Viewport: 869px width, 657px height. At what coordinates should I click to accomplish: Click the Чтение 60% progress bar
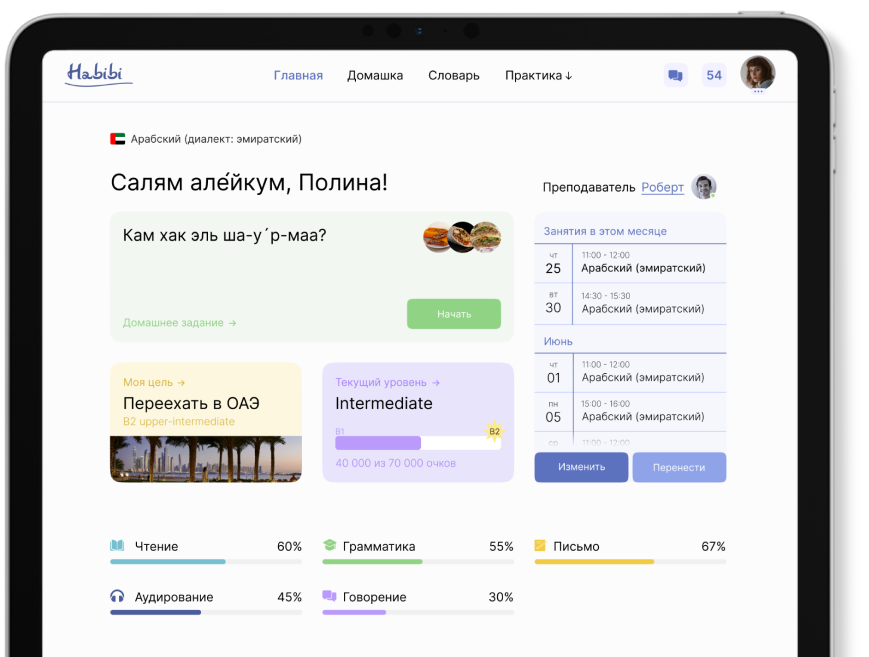[x=206, y=562]
